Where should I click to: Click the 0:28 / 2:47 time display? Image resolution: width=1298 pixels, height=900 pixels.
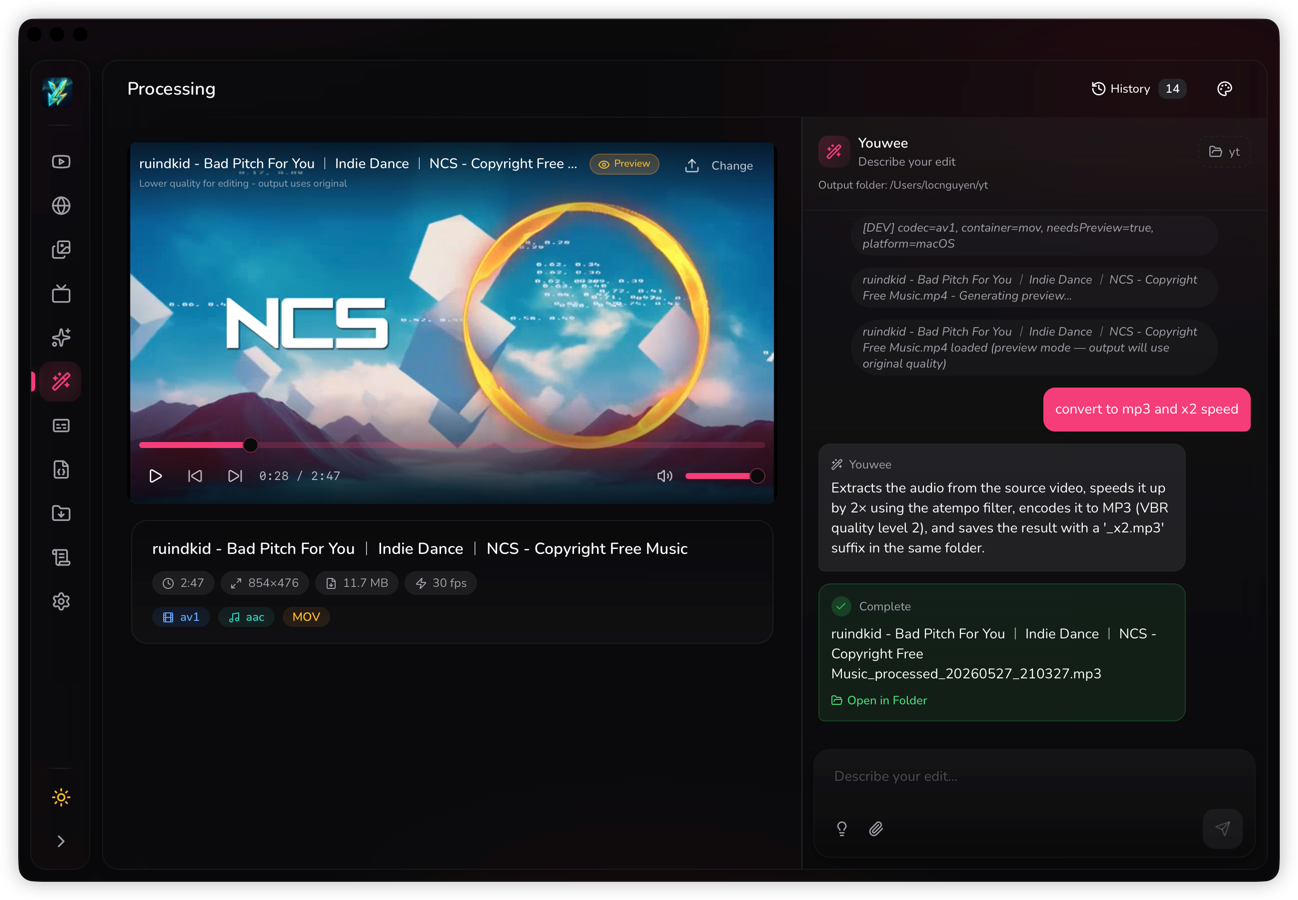[300, 476]
